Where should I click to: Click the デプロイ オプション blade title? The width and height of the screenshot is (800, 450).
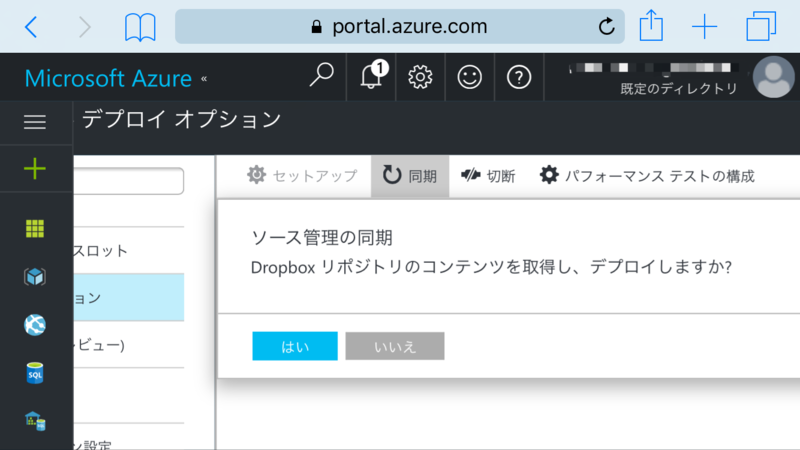point(182,120)
